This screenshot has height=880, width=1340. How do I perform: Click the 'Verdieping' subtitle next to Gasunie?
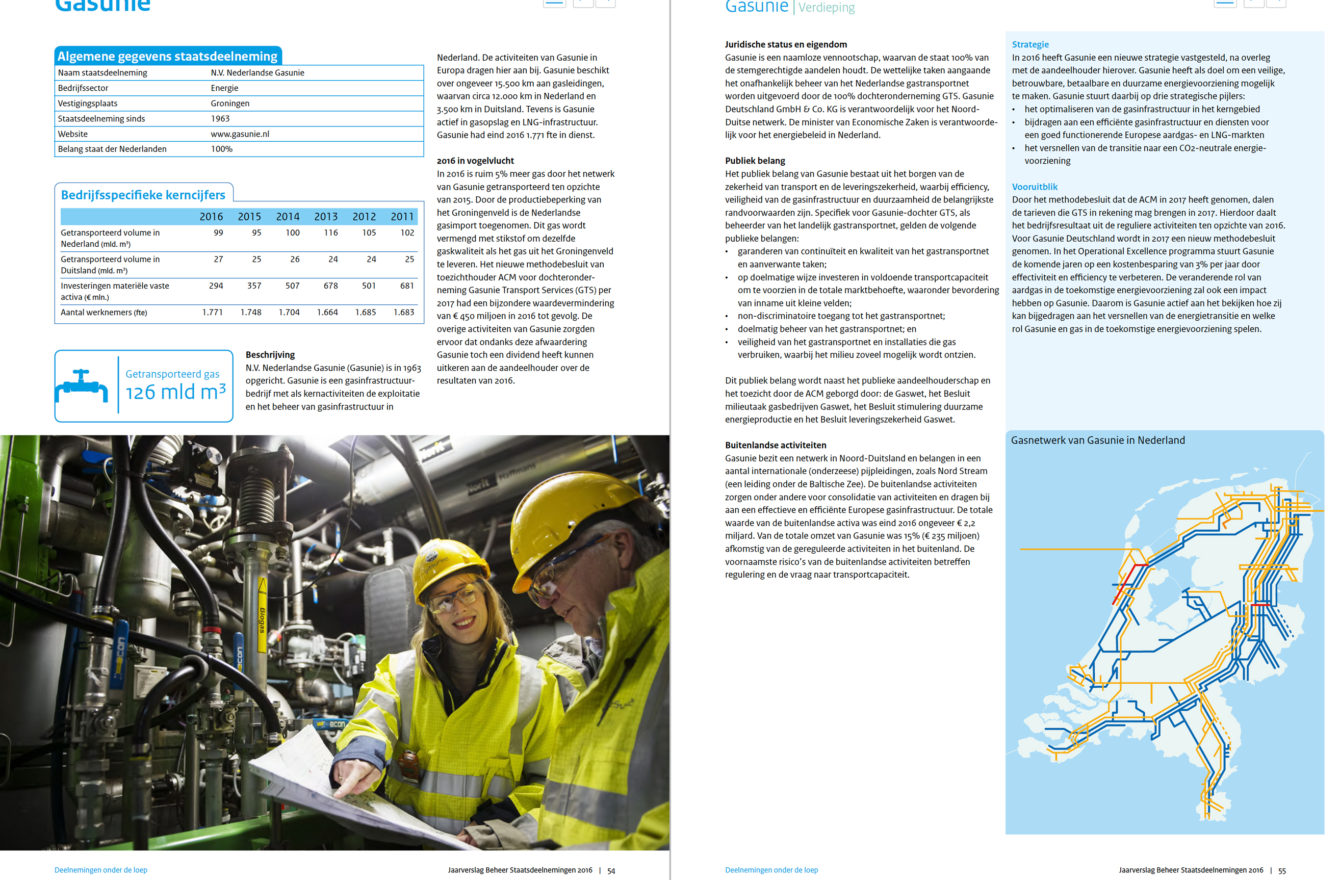click(827, 8)
